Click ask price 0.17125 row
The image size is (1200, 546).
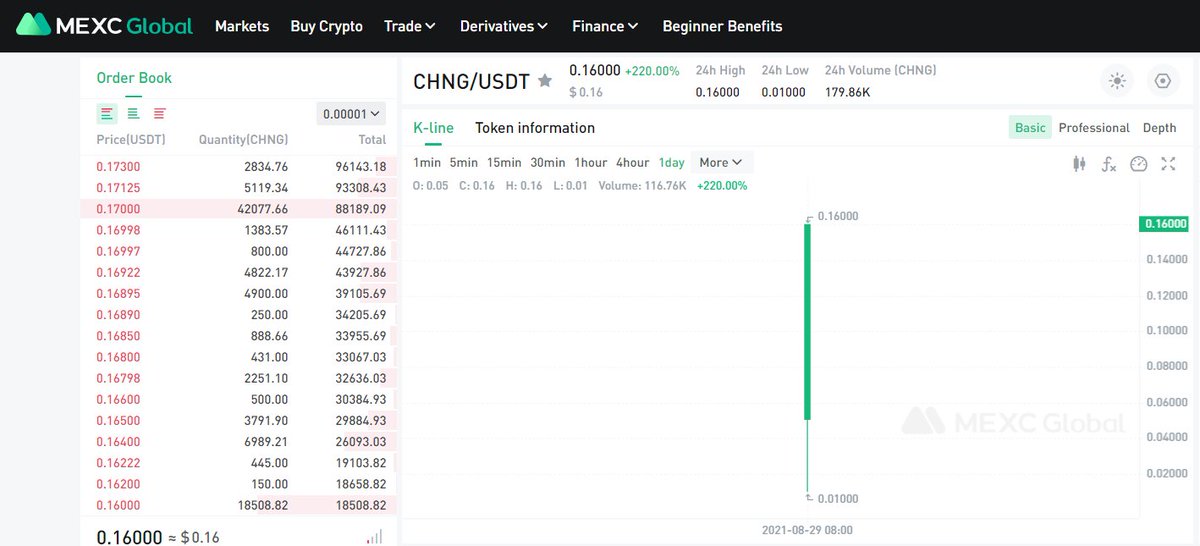tap(238, 188)
